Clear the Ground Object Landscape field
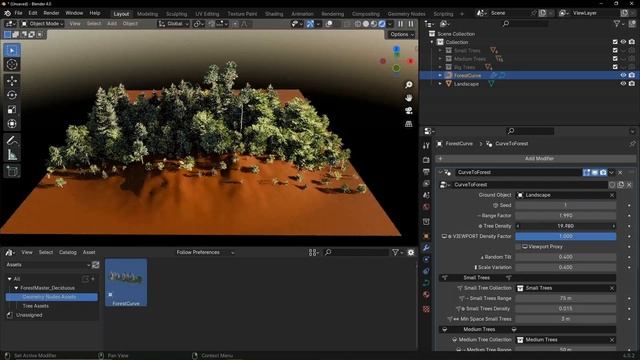The width and height of the screenshot is (640, 360). pos(612,196)
